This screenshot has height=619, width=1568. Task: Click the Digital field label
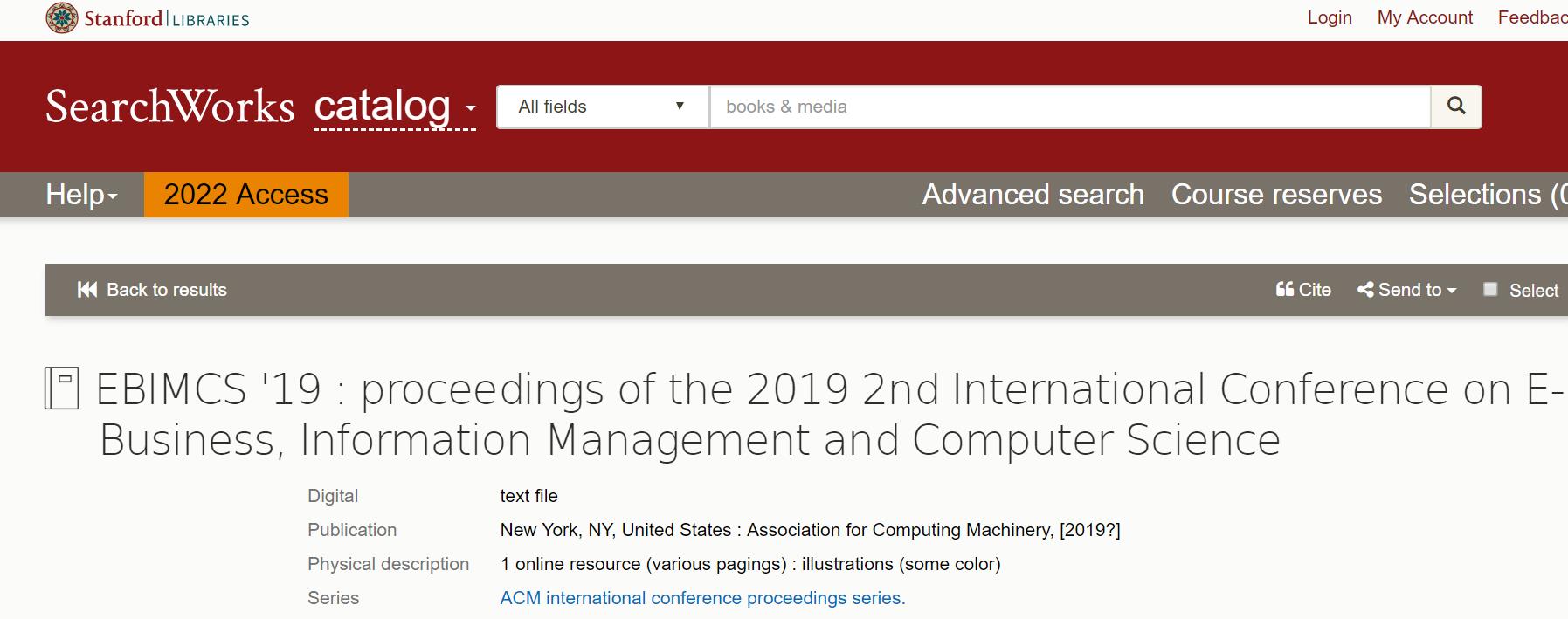coord(333,496)
